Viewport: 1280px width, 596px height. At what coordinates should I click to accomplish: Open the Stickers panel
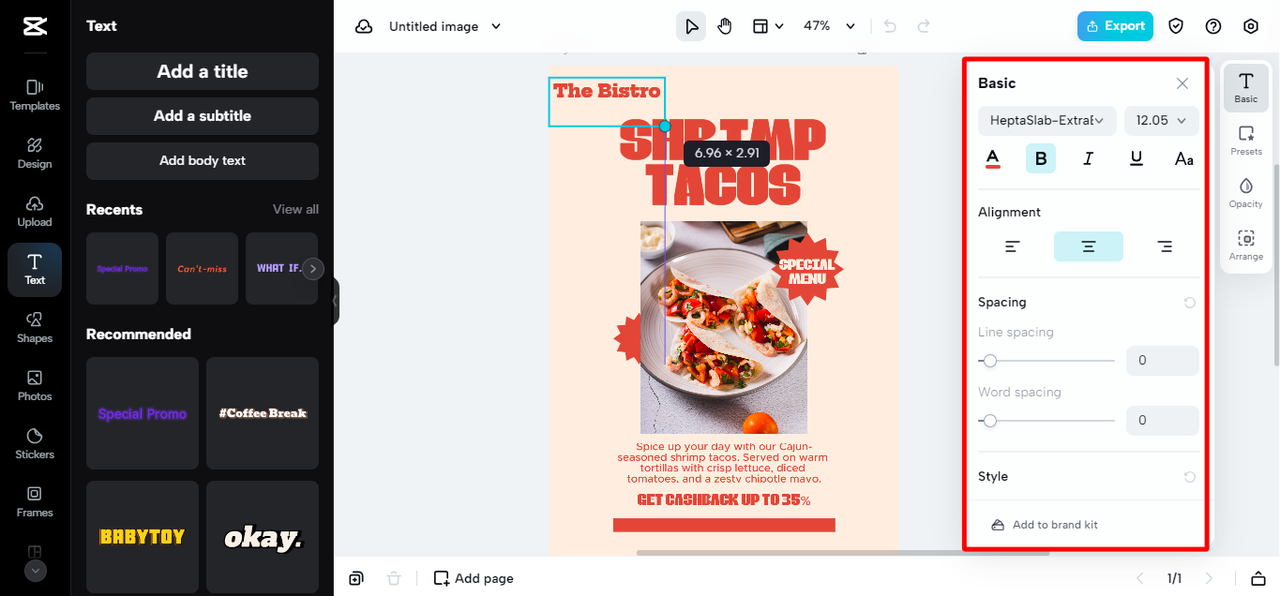(35, 443)
